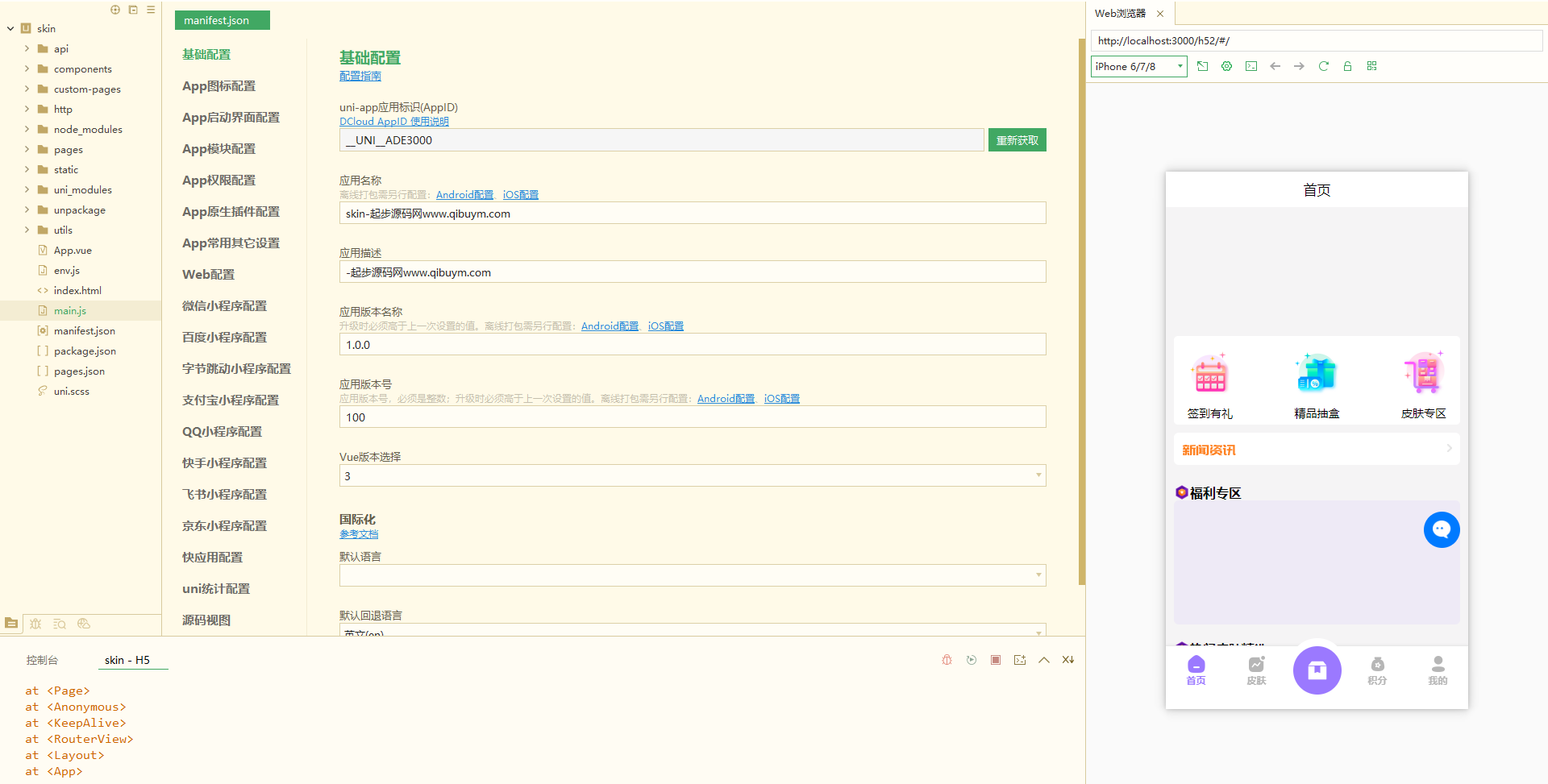Open the browser devtools console icon

pyautogui.click(x=1250, y=66)
